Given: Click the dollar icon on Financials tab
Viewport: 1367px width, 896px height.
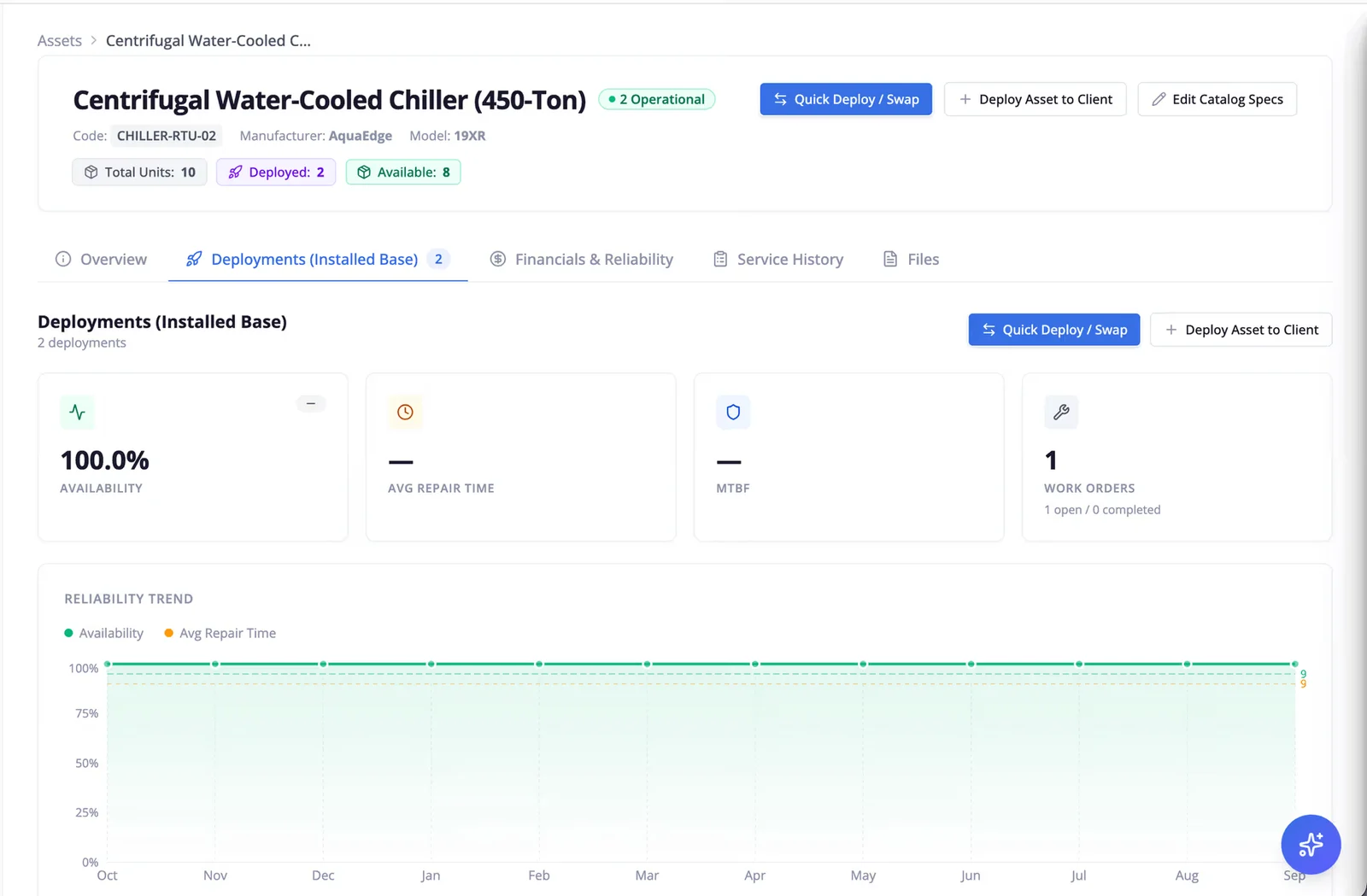Looking at the screenshot, I should pos(498,259).
